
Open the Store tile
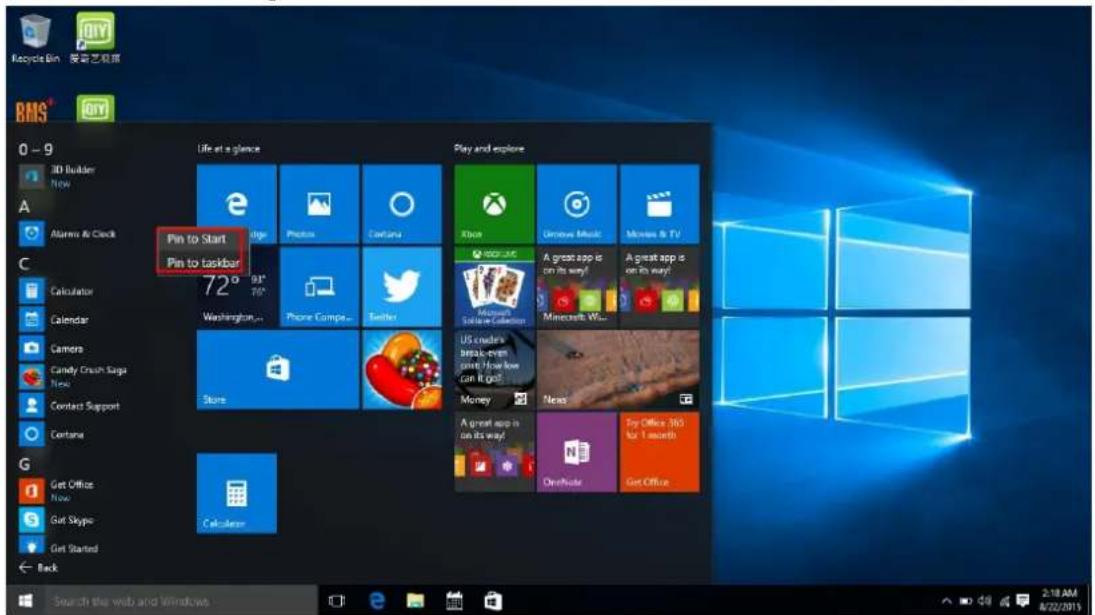click(278, 369)
